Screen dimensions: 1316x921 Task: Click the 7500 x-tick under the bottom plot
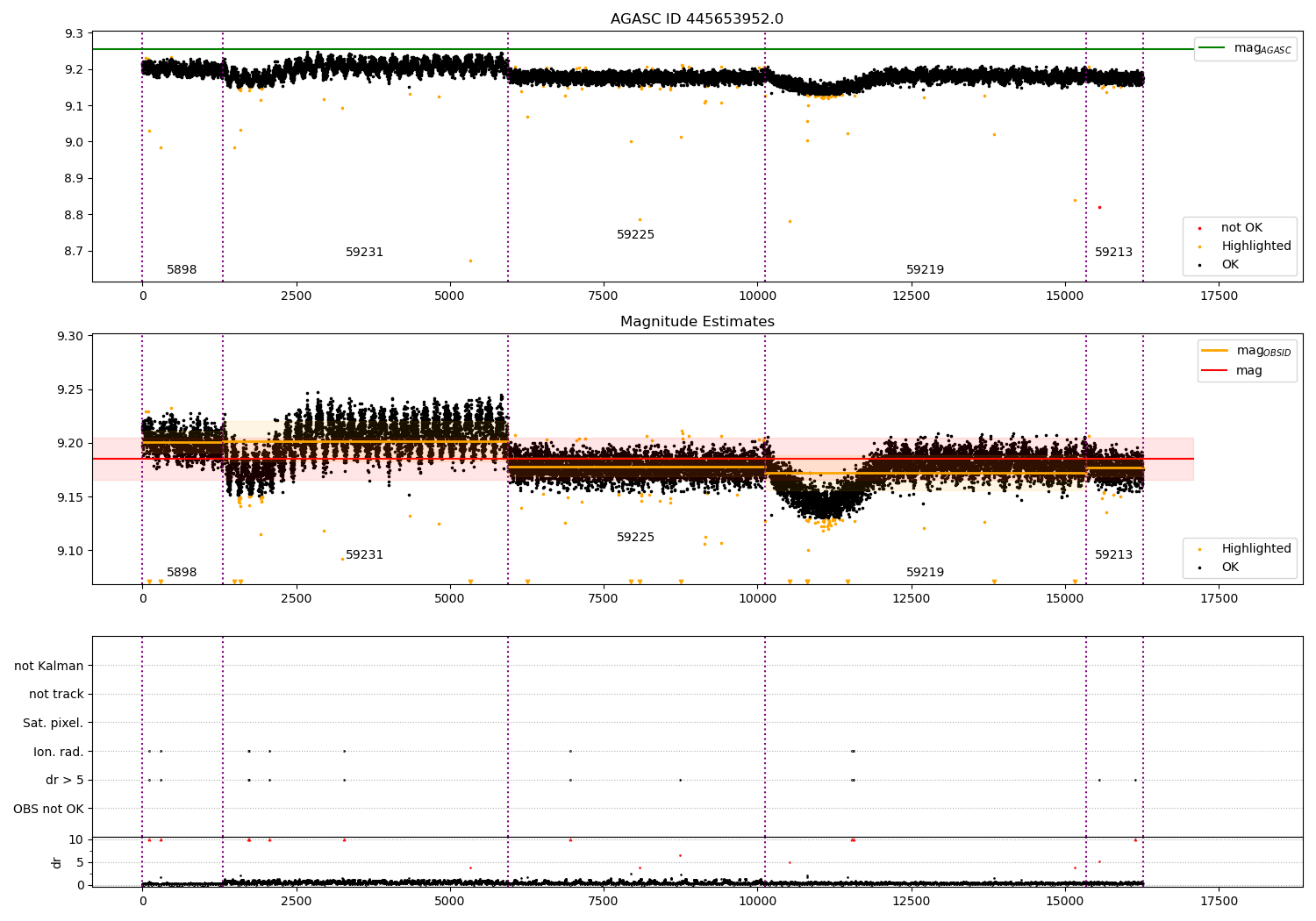coord(603,902)
